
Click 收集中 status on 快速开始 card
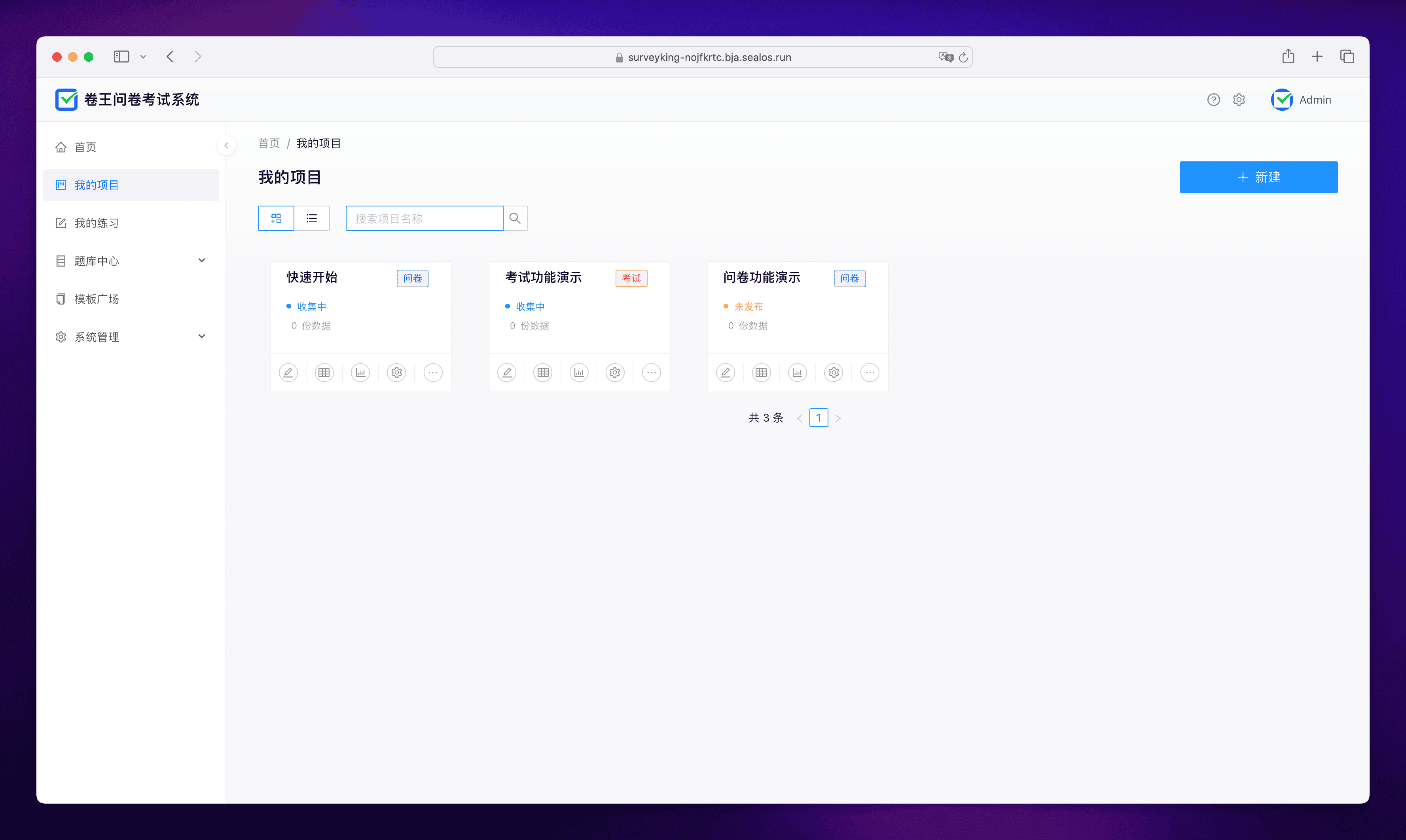[312, 306]
